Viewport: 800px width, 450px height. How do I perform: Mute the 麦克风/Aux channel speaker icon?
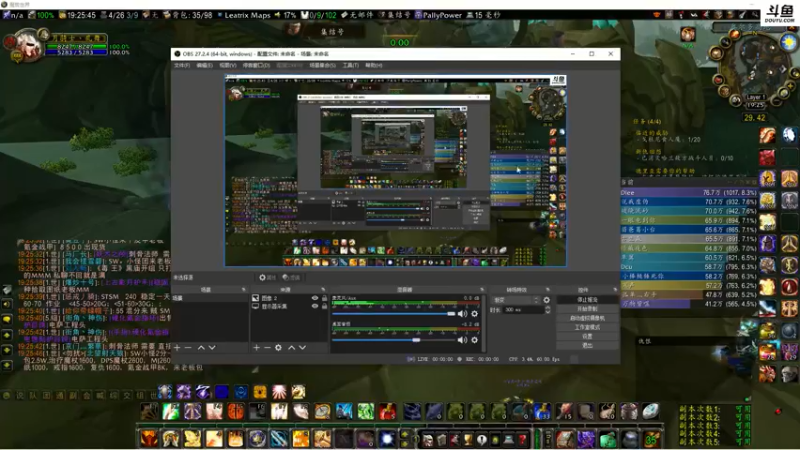[x=462, y=314]
